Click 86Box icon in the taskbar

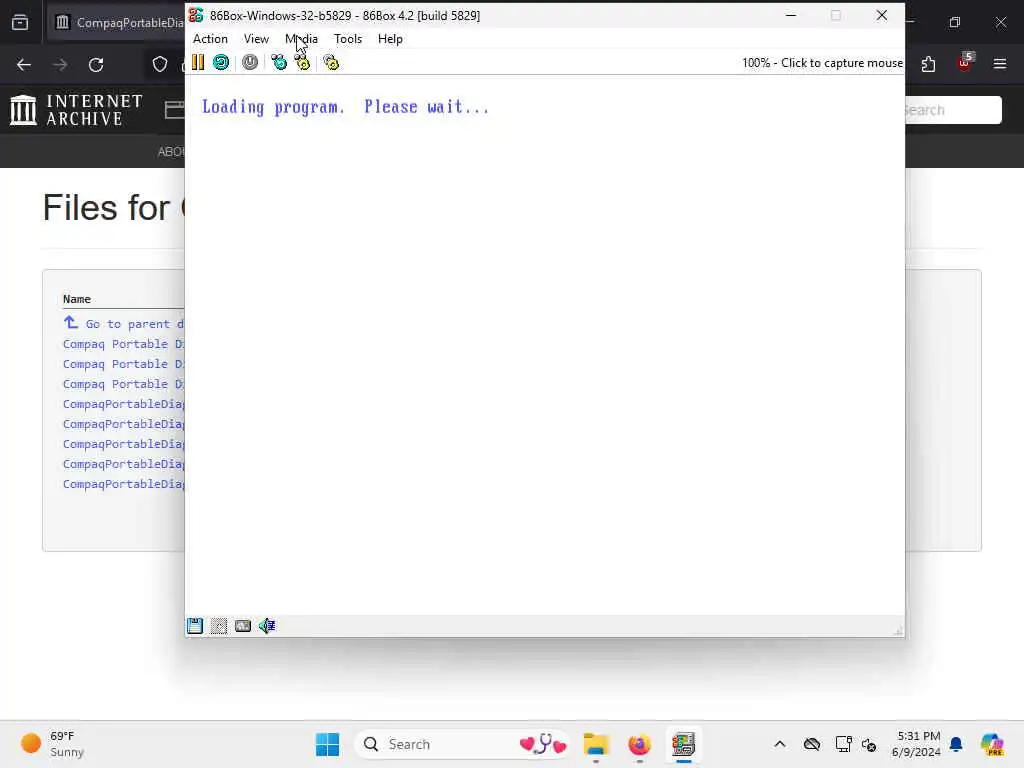tap(684, 744)
